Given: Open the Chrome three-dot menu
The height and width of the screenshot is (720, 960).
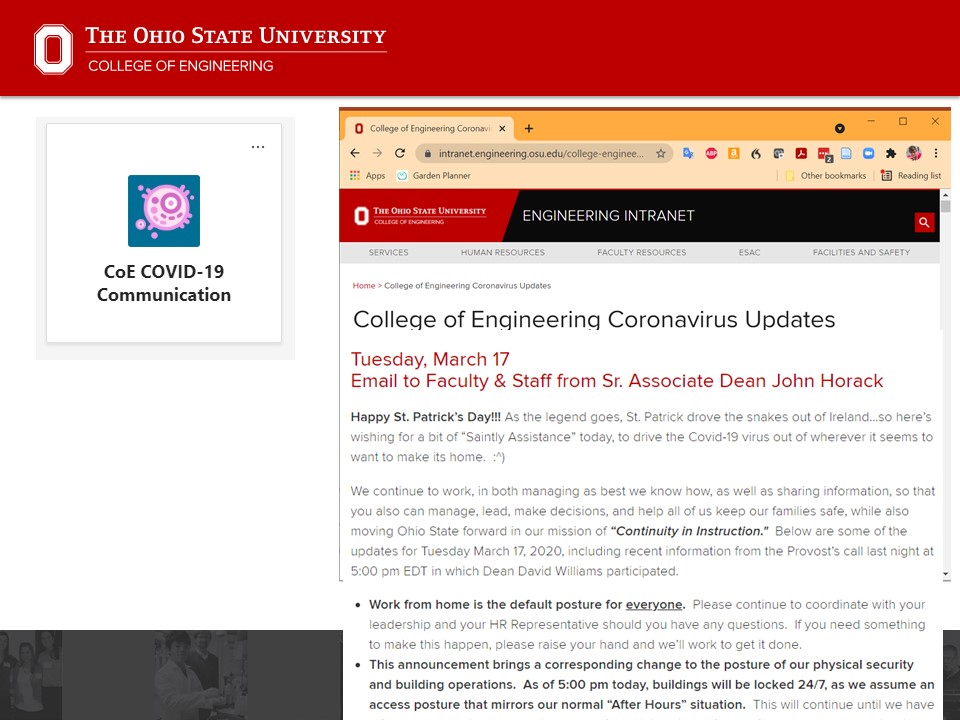Looking at the screenshot, I should coord(936,154).
